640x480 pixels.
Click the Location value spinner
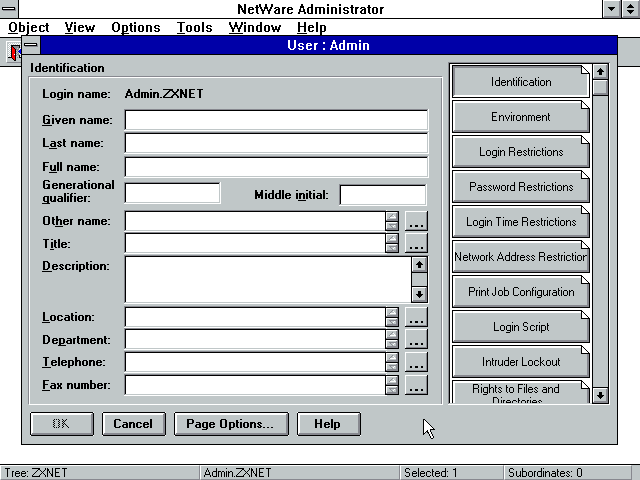click(x=392, y=317)
